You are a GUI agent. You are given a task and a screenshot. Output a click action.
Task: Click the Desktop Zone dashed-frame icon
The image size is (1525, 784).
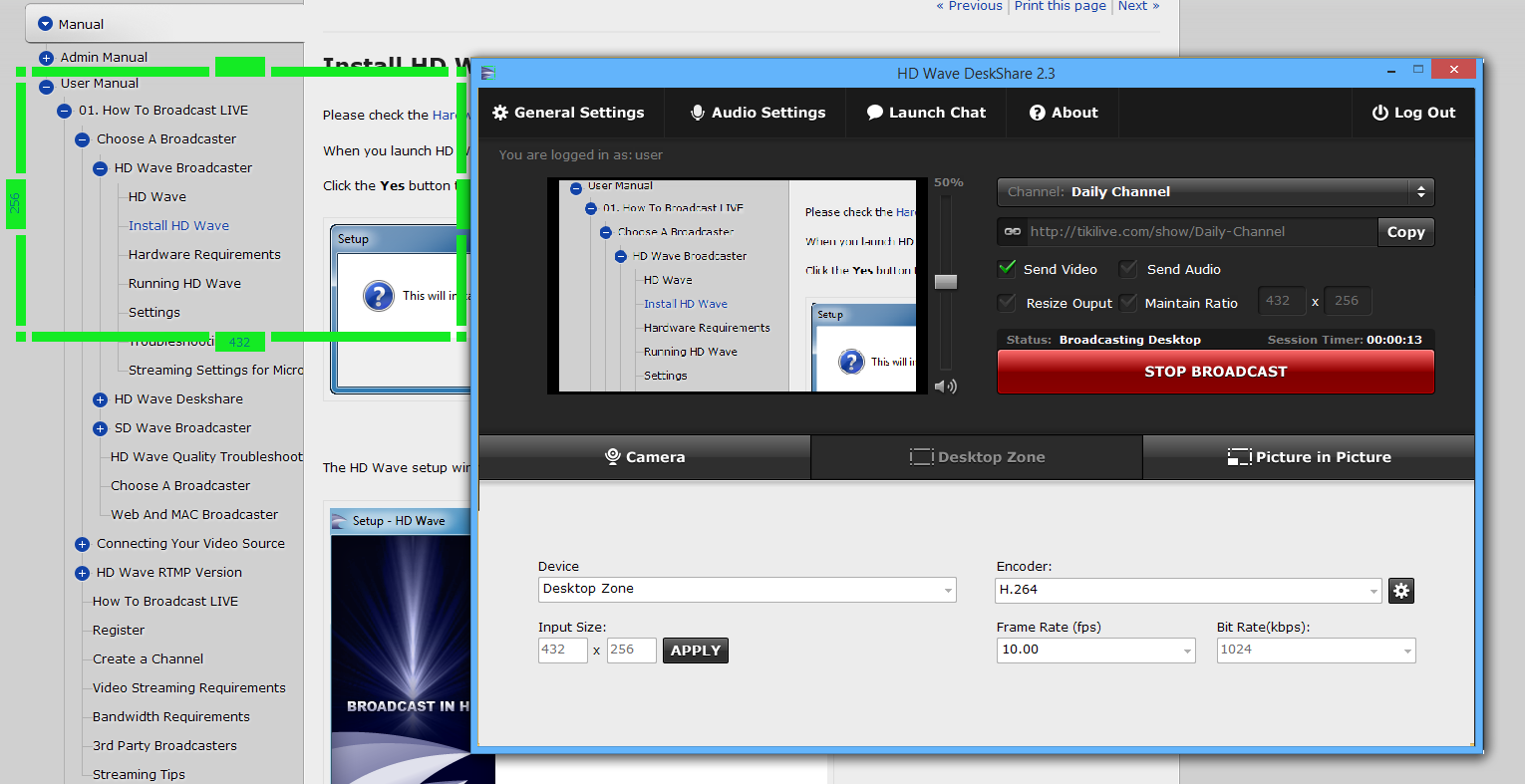[x=921, y=456]
